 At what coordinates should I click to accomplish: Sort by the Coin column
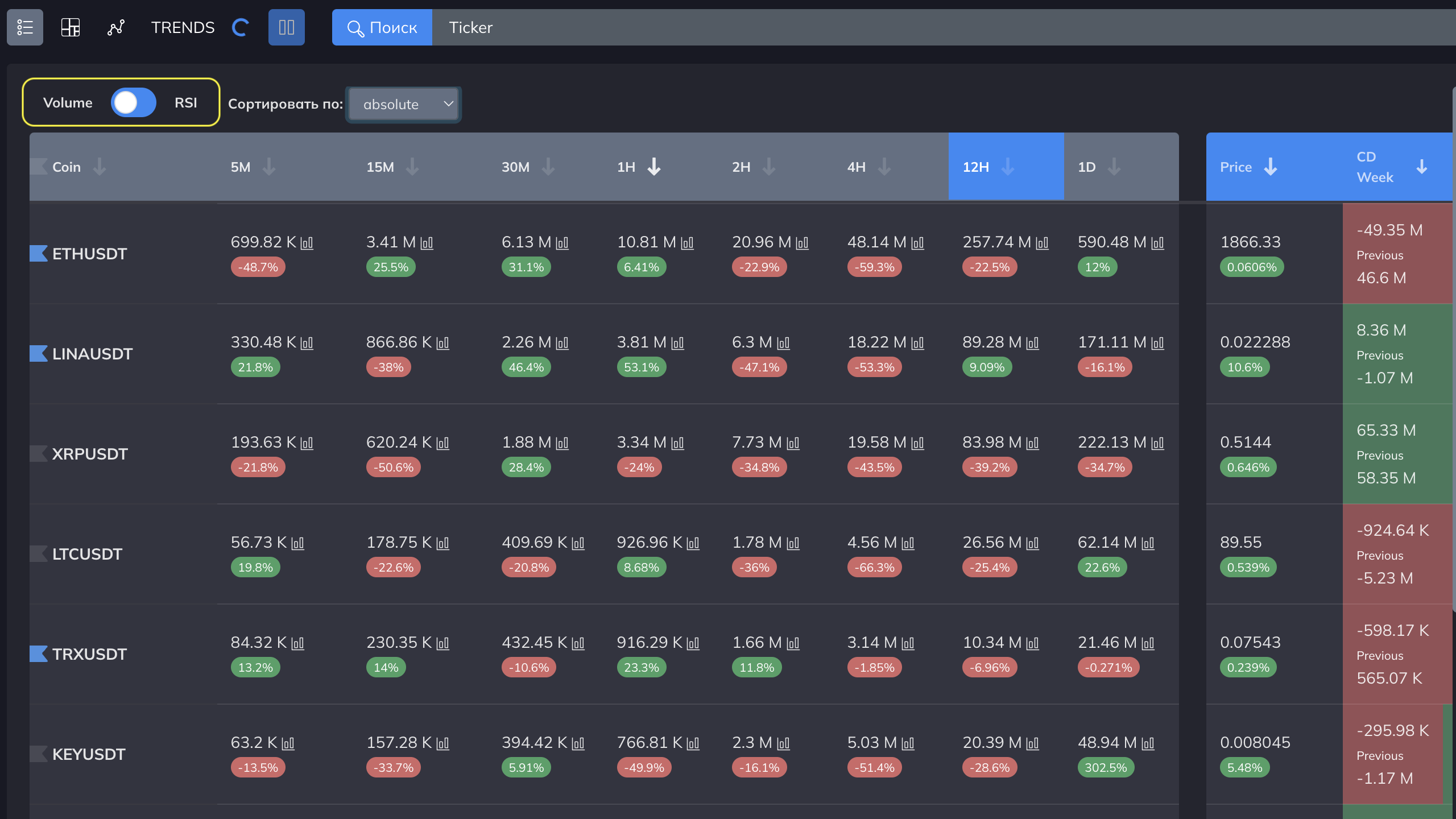(x=100, y=167)
